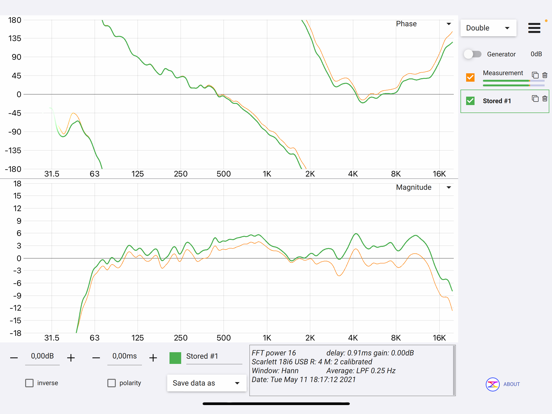Click the Date: Tue May 11 line
This screenshot has height=414, width=552.
point(303,380)
